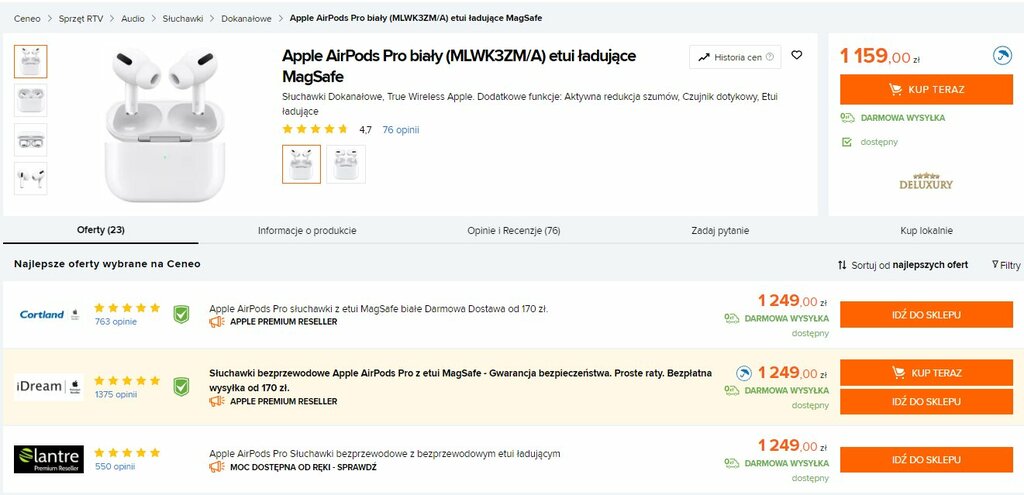Open Sprzęt RTV breadcrumb

80,18
